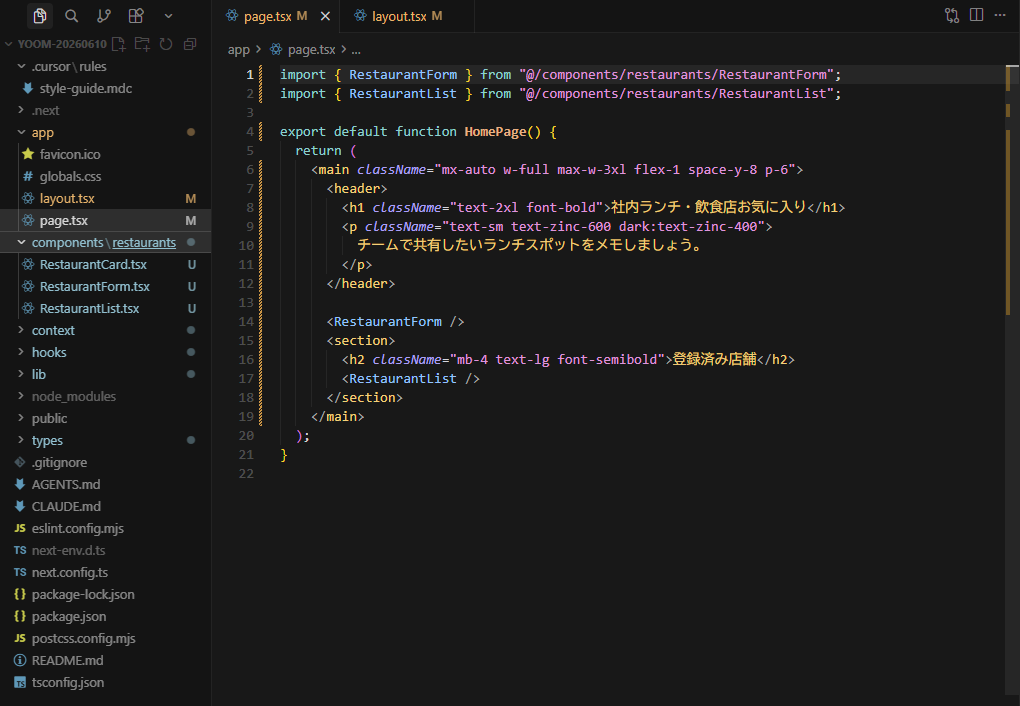Screen dimensions: 1020x706
Task: Close the page.tsx tab
Action: (x=325, y=16)
